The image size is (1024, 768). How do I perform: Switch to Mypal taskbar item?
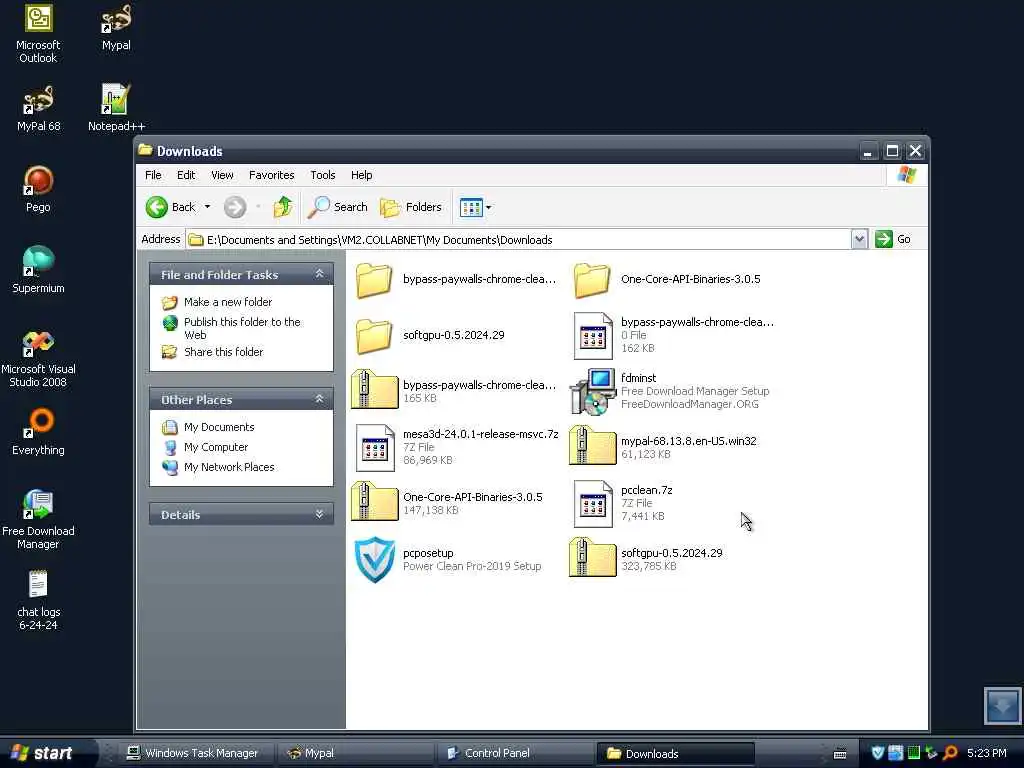coord(357,753)
